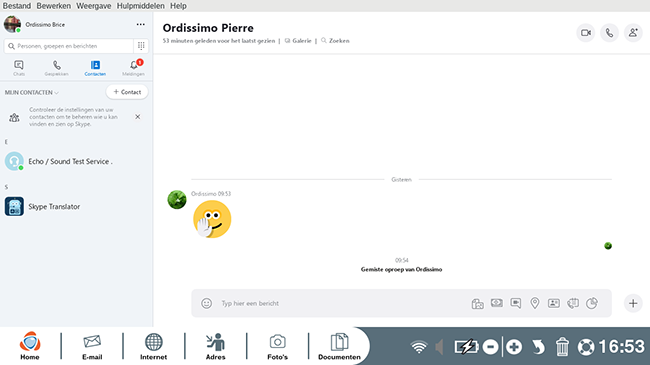Open the emoji picker in message box
The height and width of the screenshot is (365, 650).
pyautogui.click(x=206, y=303)
